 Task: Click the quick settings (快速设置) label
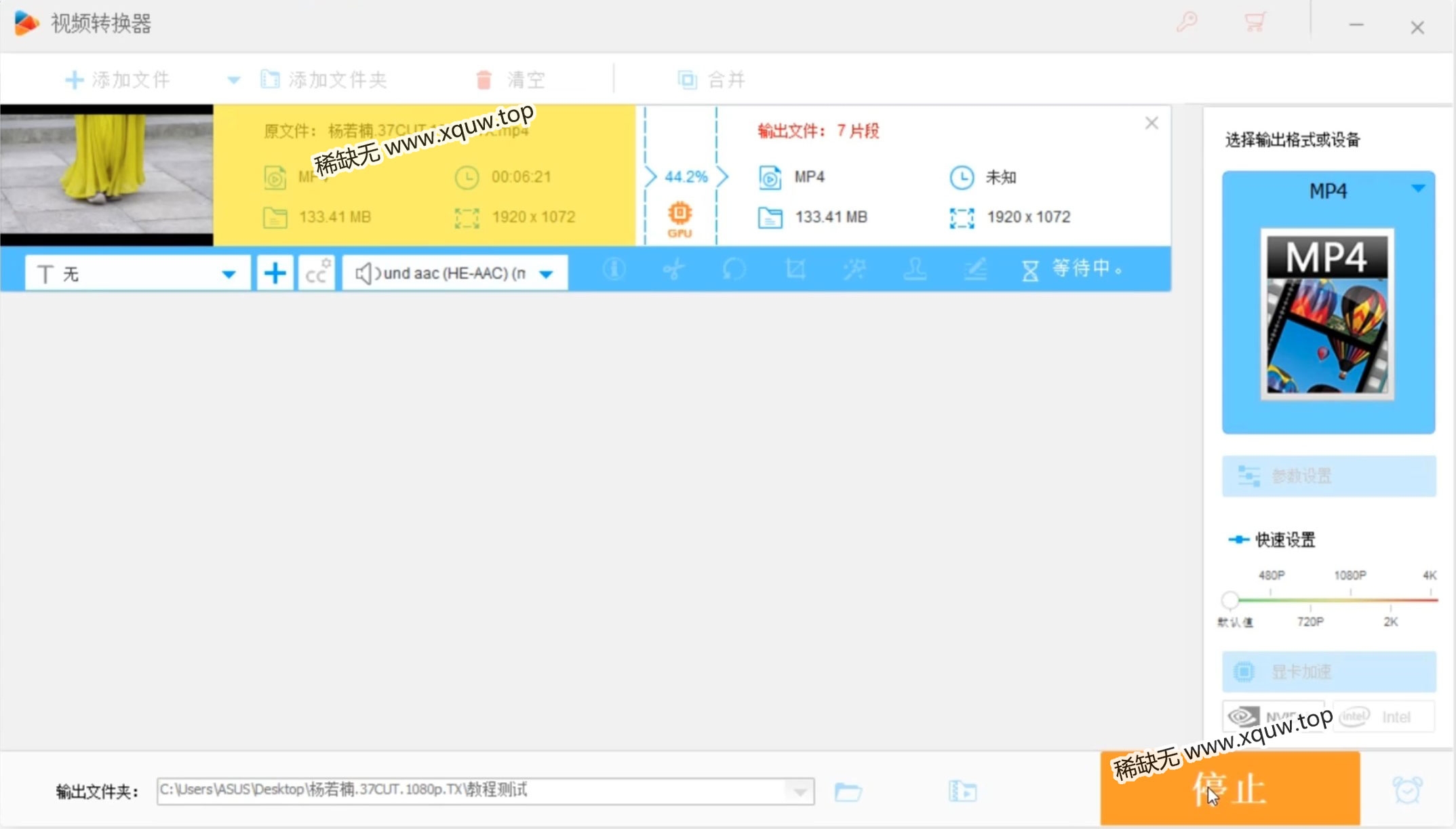[1285, 540]
